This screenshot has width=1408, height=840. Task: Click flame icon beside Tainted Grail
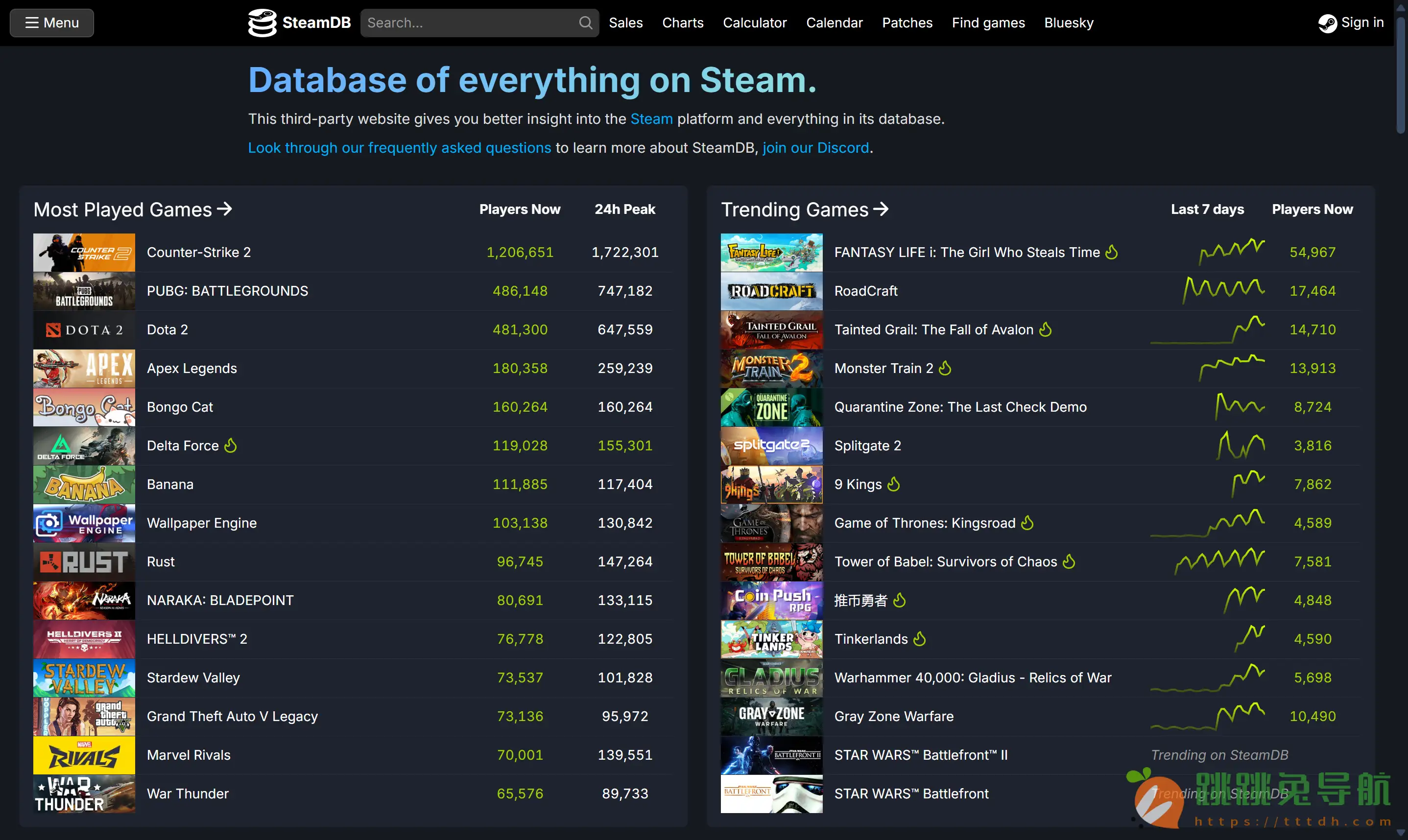(x=1046, y=329)
